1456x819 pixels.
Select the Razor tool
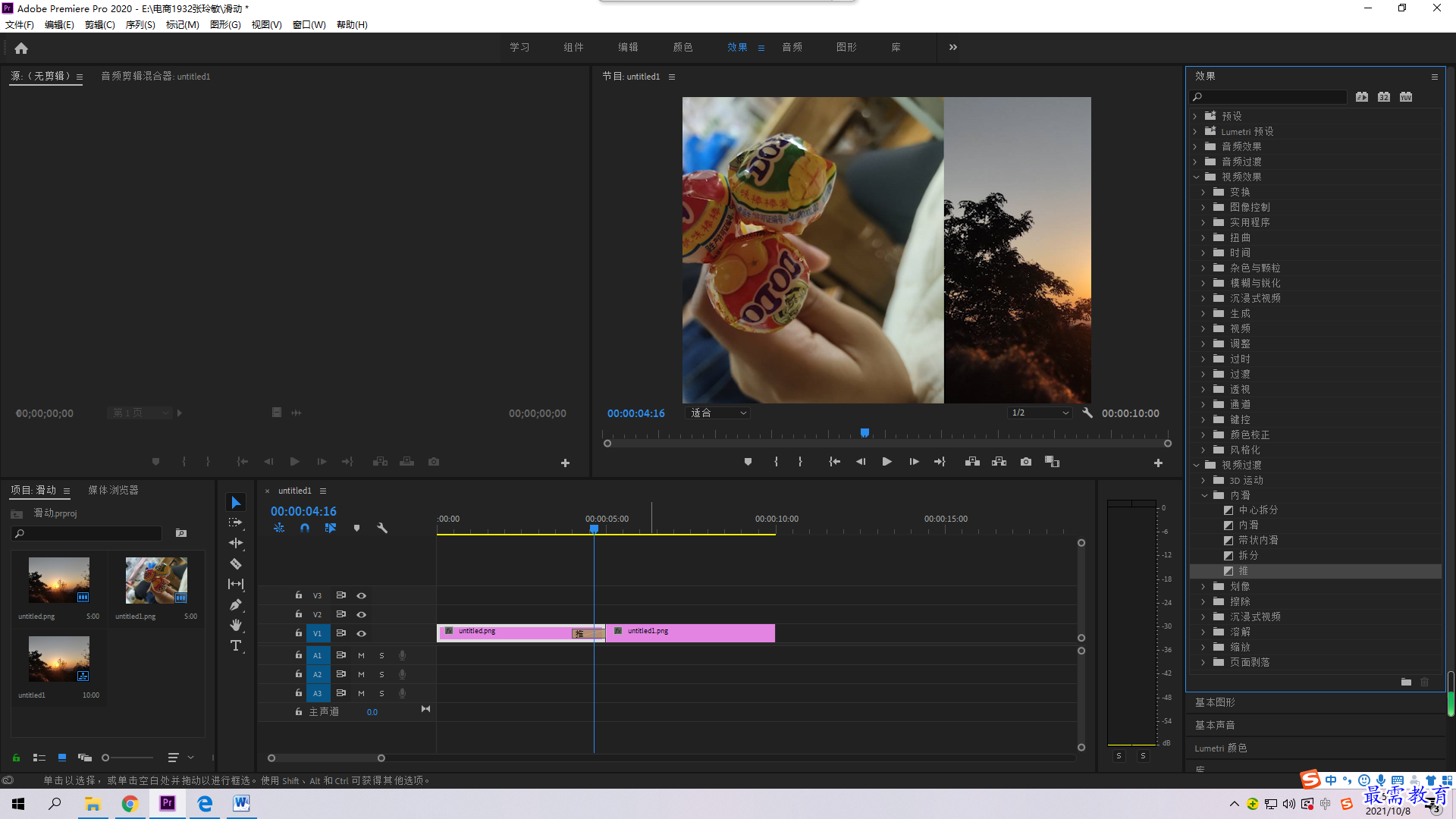coord(236,563)
